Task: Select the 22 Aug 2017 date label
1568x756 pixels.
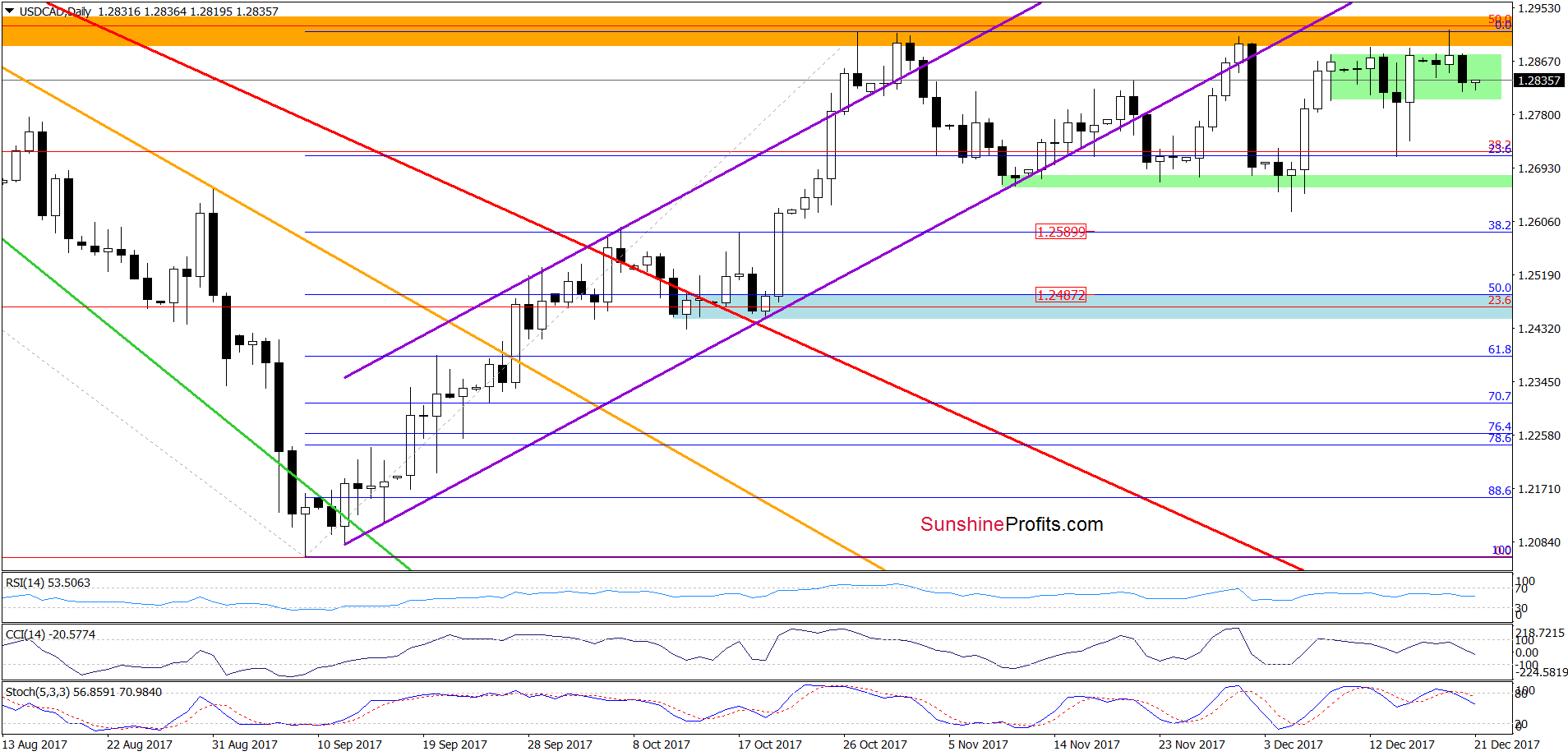Action: click(x=140, y=744)
